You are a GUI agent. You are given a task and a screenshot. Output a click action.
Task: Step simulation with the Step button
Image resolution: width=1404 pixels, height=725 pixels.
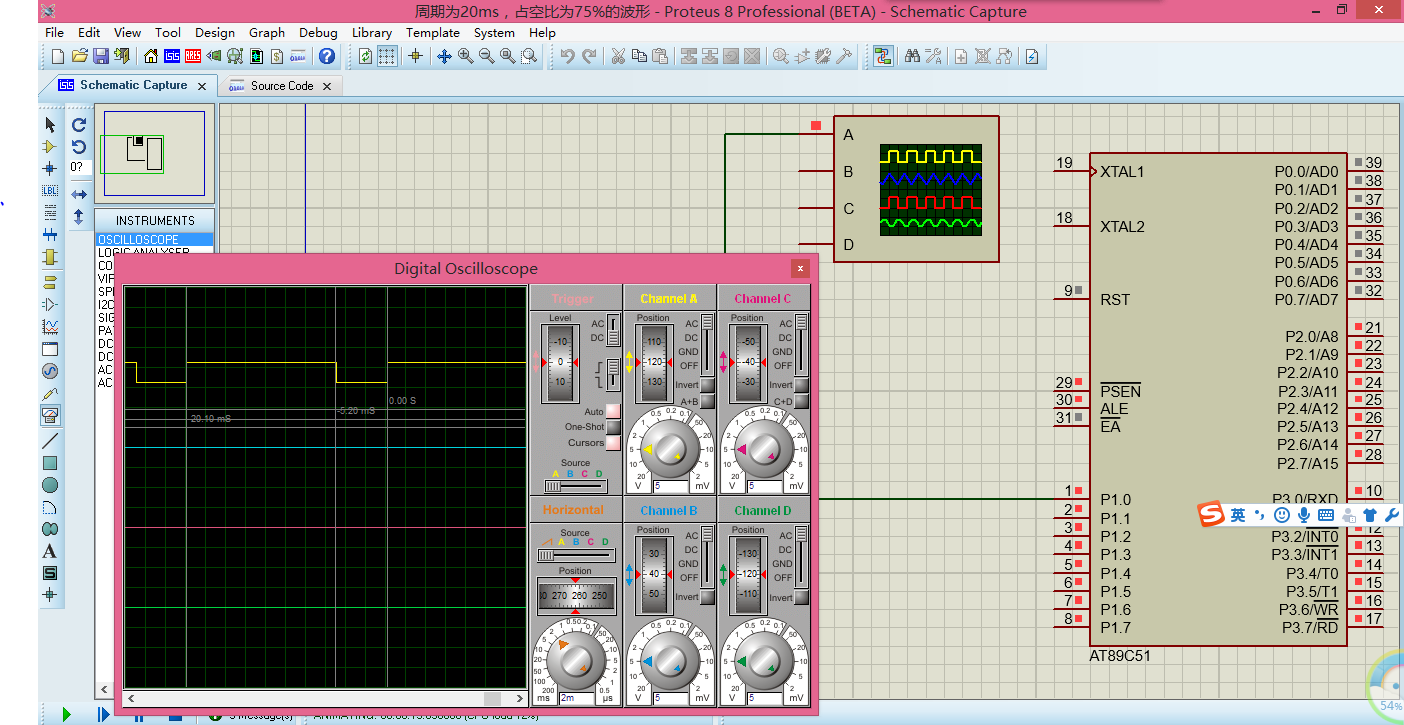point(103,715)
